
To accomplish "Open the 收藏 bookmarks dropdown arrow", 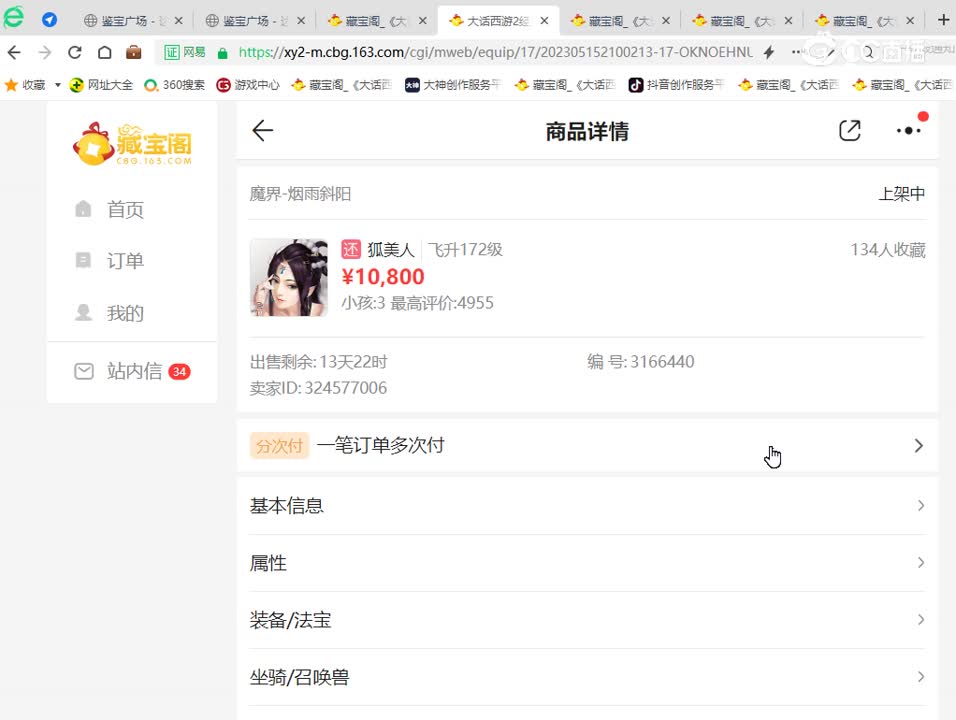I will point(58,85).
